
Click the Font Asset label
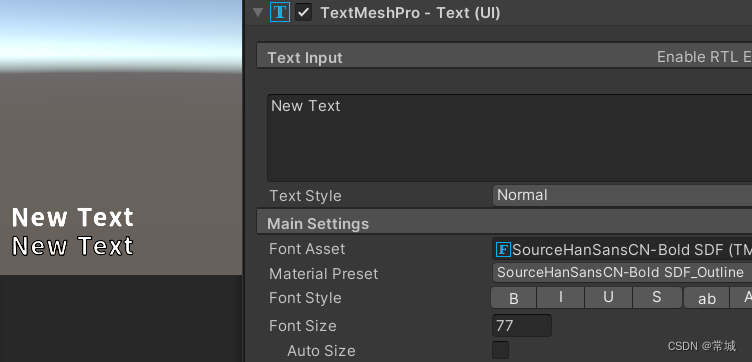307,249
